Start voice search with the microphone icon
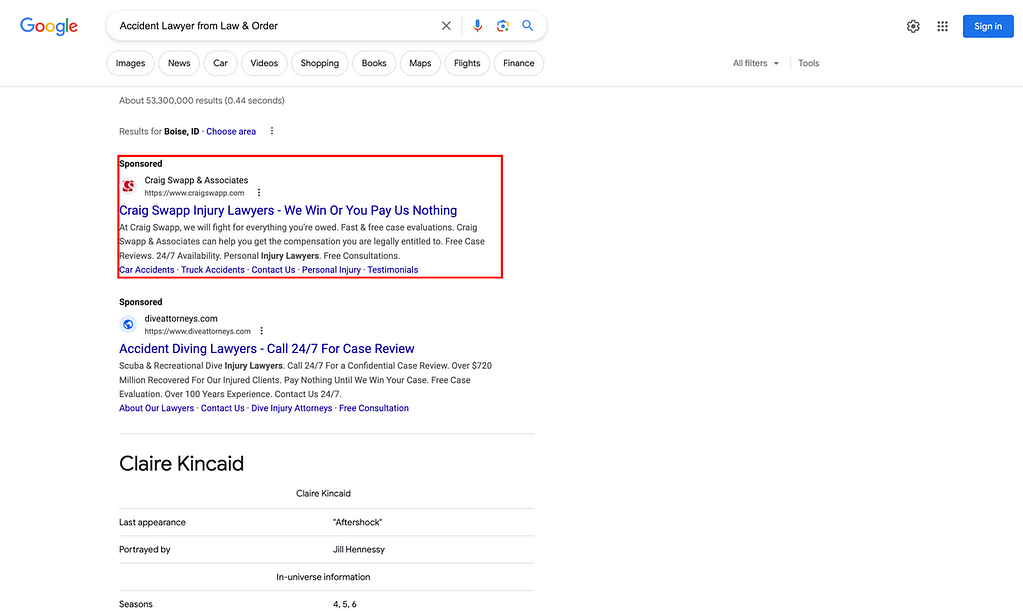The height and width of the screenshot is (611, 1023). point(478,26)
